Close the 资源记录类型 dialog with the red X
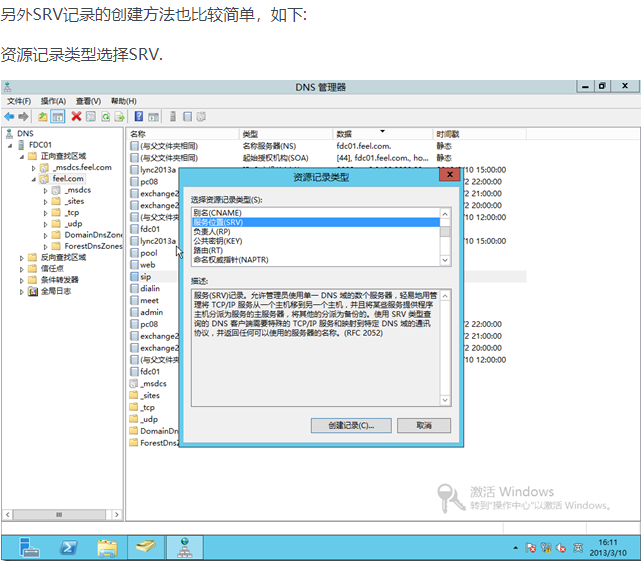The width and height of the screenshot is (641, 561). click(x=450, y=175)
